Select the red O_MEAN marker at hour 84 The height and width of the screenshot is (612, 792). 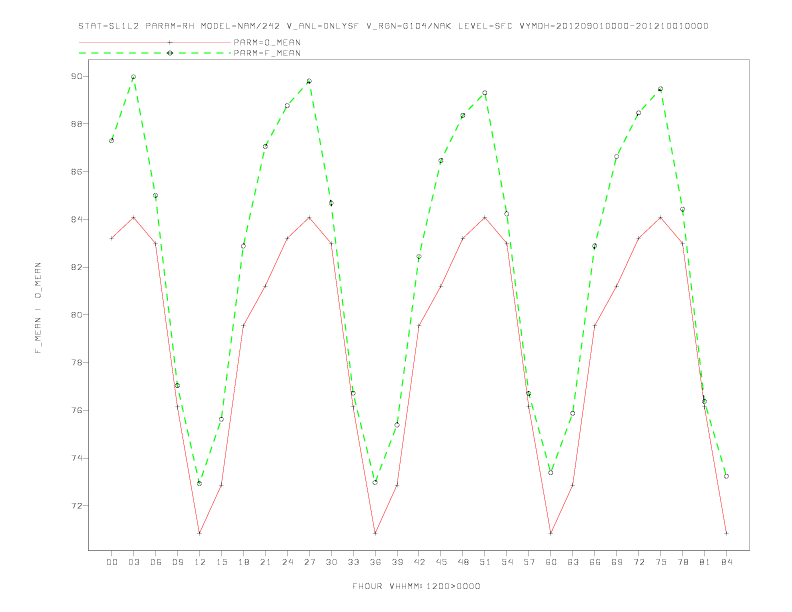coord(726,533)
